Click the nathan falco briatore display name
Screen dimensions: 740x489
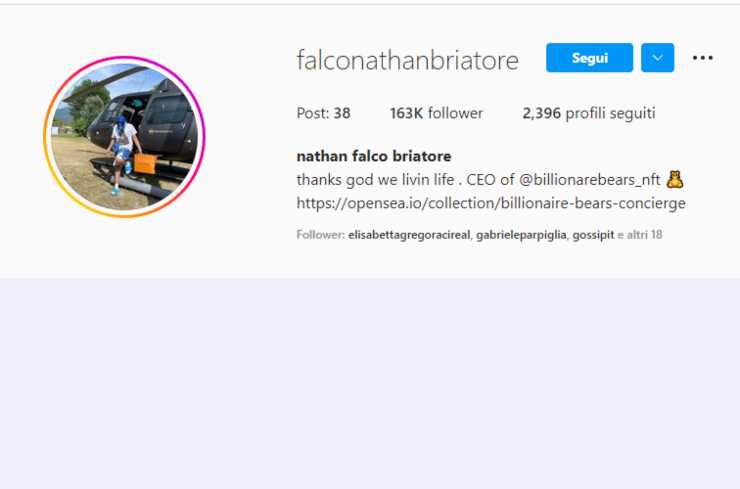click(374, 156)
